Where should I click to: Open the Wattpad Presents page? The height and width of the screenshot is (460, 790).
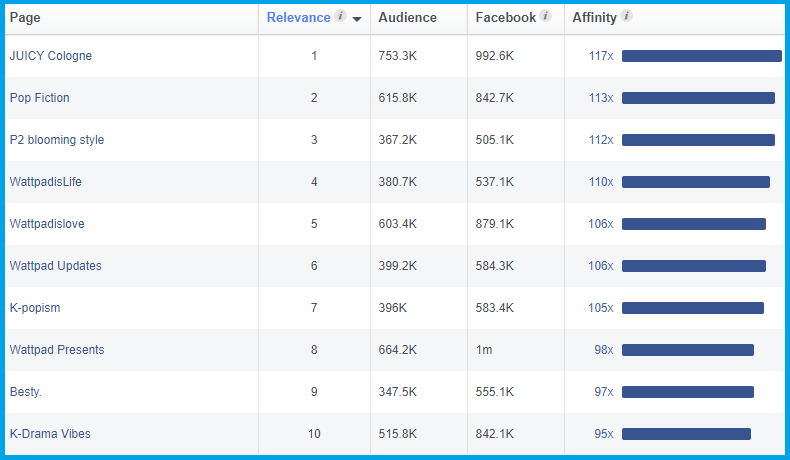(x=56, y=350)
